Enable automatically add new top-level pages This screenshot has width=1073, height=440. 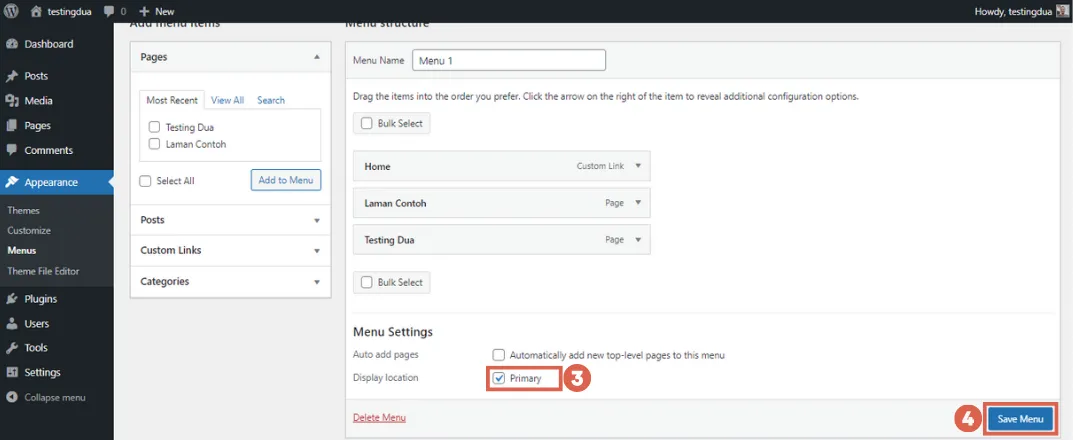[x=499, y=354]
